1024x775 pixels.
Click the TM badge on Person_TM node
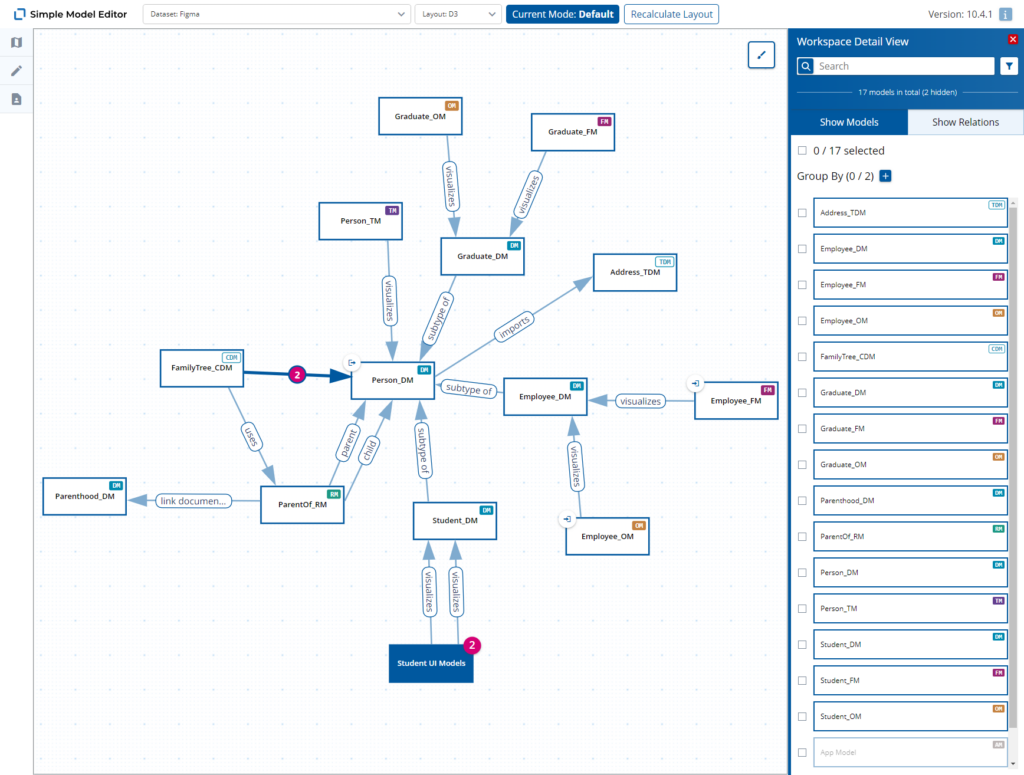click(x=392, y=210)
